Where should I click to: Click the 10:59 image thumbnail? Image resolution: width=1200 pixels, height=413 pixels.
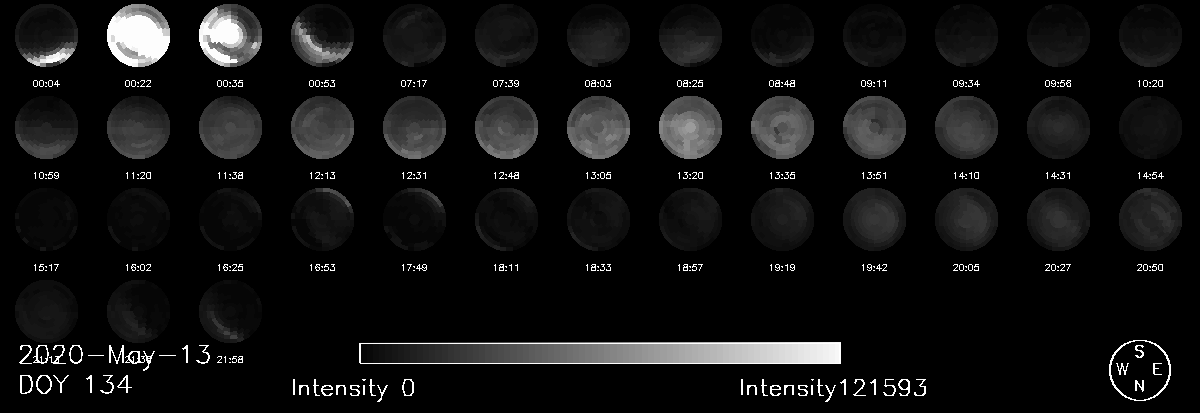click(x=45, y=128)
